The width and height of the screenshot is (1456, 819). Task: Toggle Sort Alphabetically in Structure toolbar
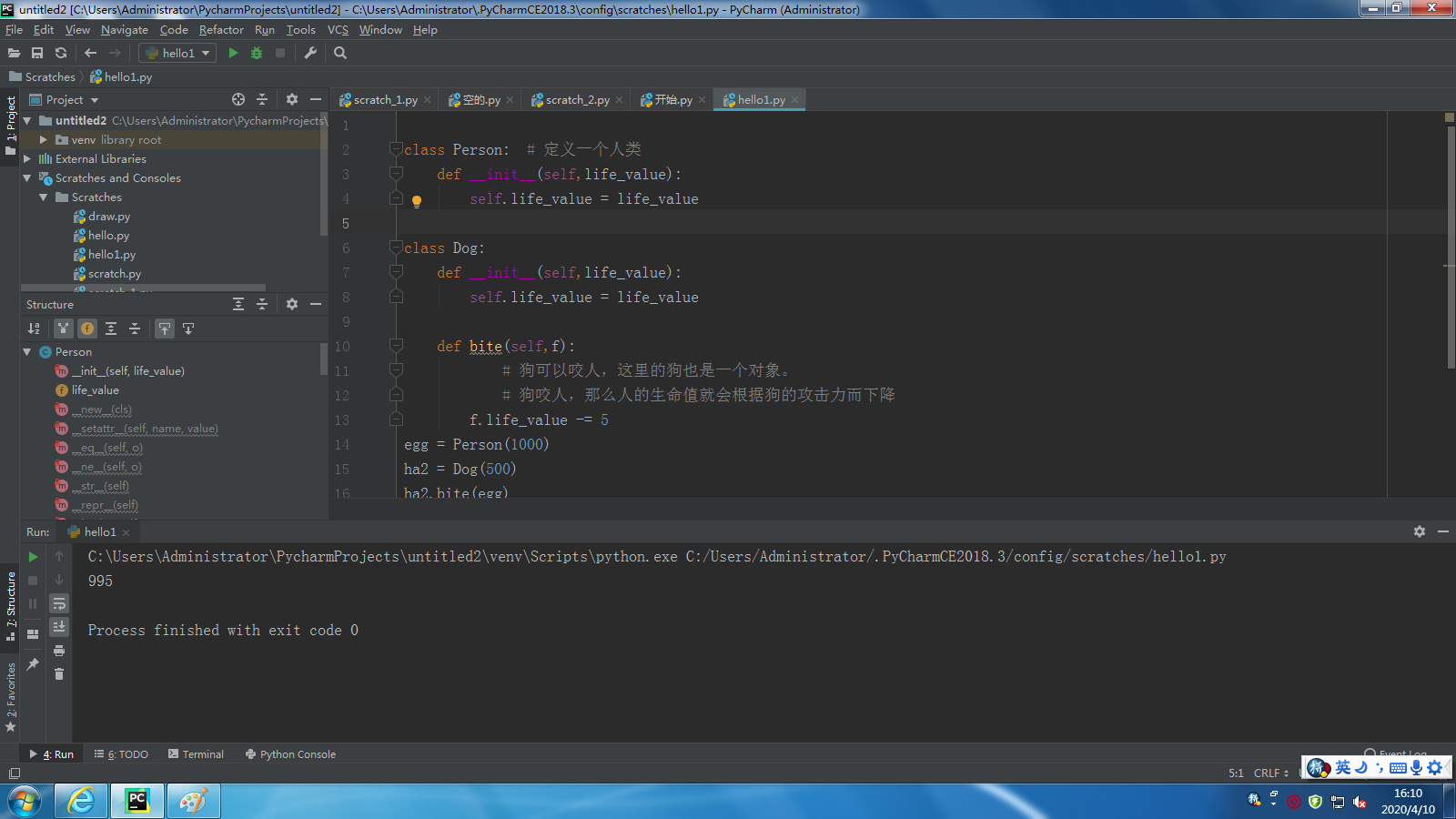[34, 329]
